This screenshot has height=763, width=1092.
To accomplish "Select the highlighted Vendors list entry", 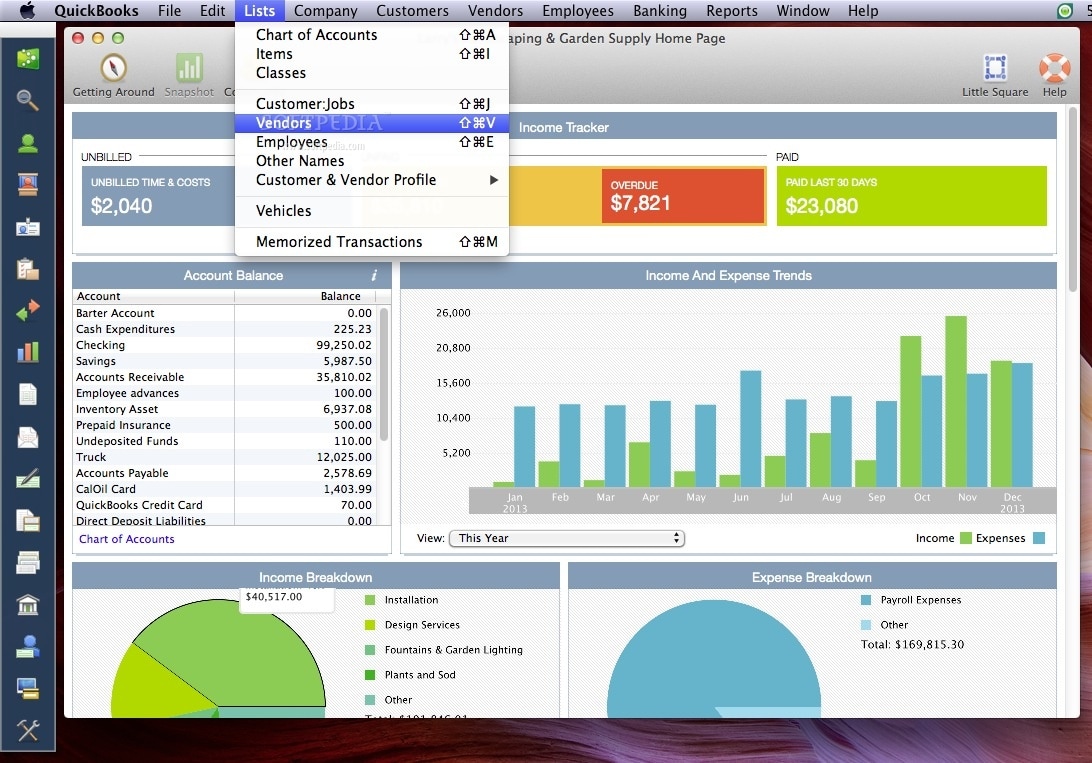I will click(x=372, y=123).
